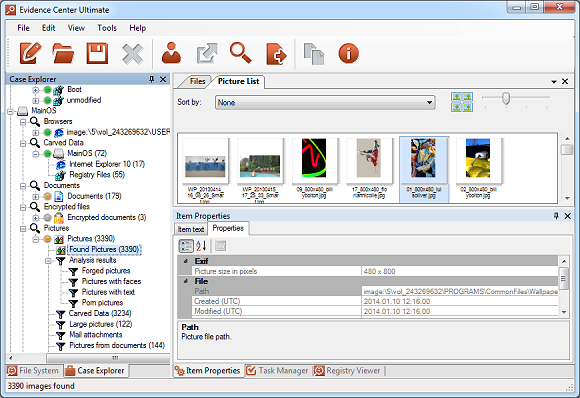The height and width of the screenshot is (398, 580).
Task: Collapse the File property group
Action: 186,281
